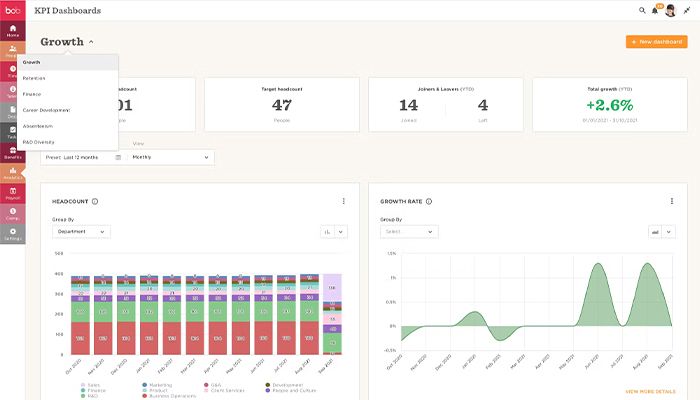Screen dimensions: 700x400
Task: Open Benefits in the left sidebar
Action: coord(13,152)
